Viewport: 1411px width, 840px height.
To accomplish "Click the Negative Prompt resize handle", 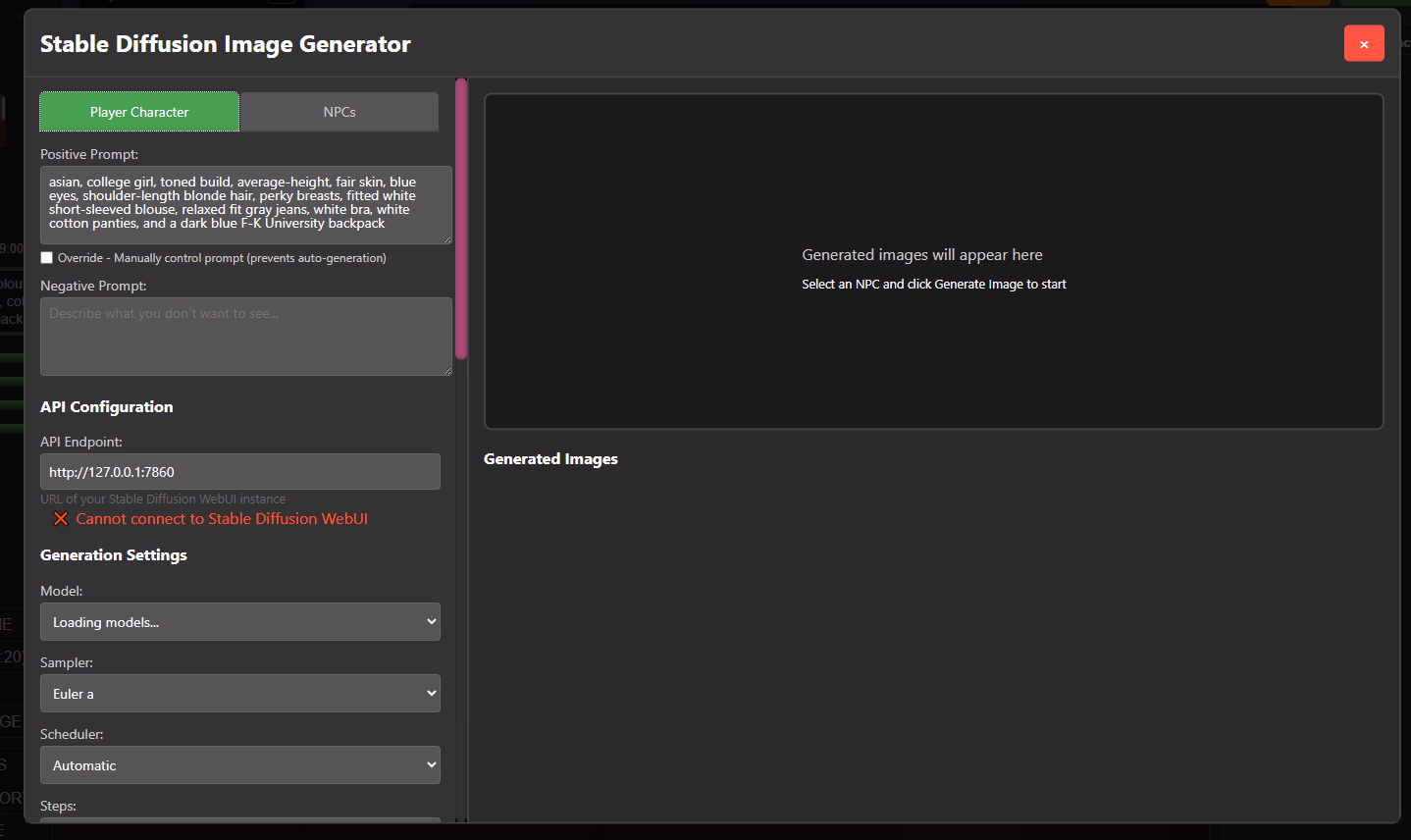I will [446, 370].
